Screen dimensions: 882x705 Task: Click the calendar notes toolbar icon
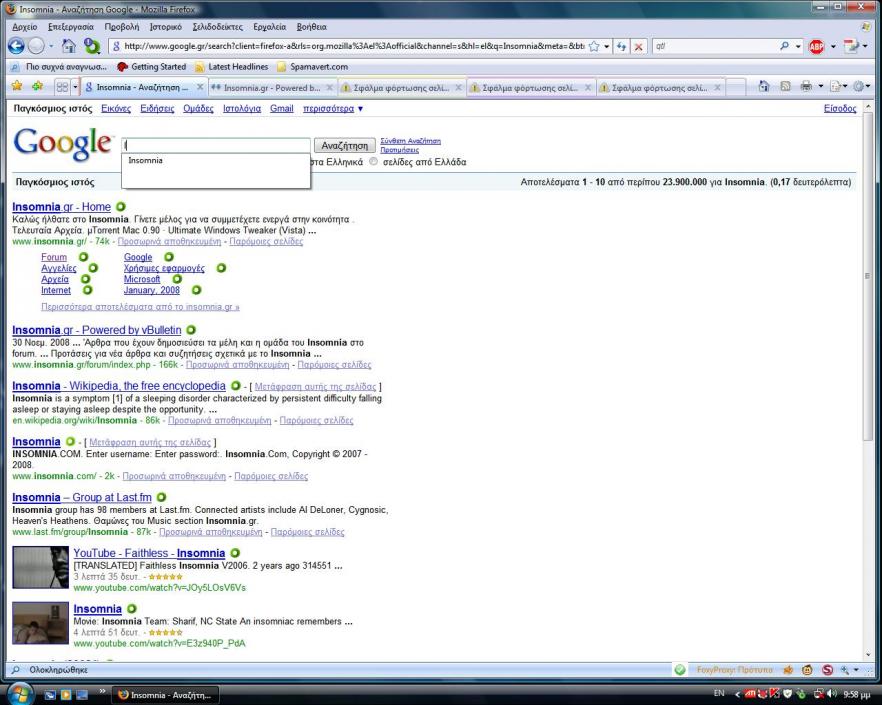[850, 47]
